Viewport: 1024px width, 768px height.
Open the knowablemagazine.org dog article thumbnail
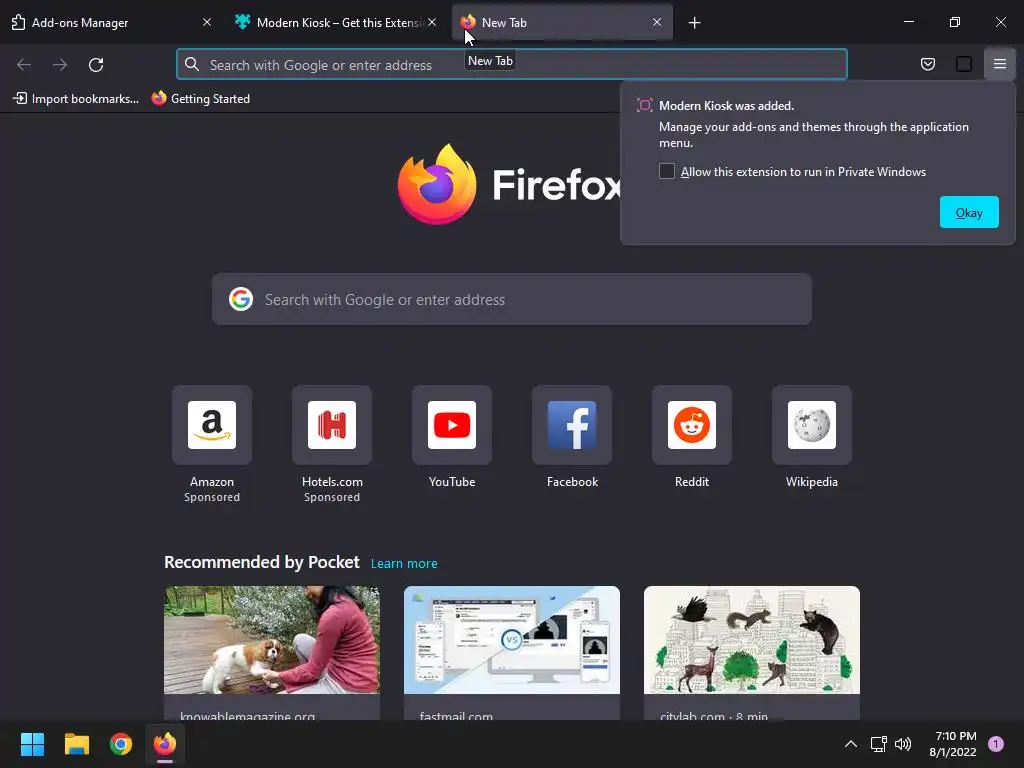[272, 640]
